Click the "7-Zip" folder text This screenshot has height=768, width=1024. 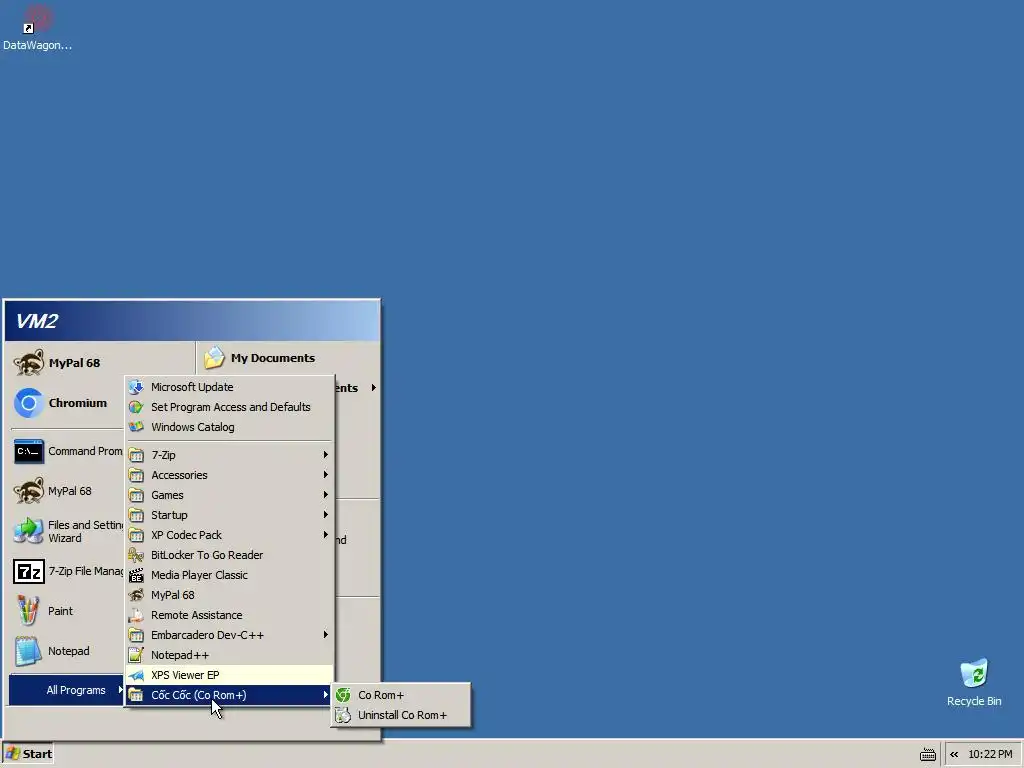(x=163, y=455)
